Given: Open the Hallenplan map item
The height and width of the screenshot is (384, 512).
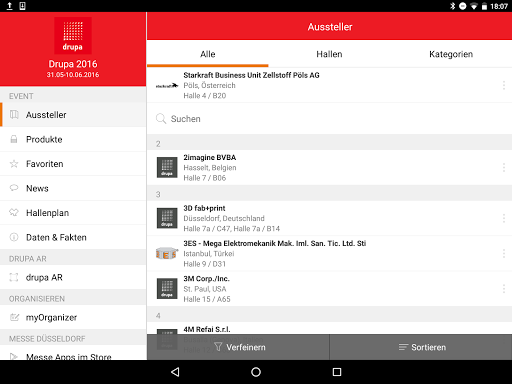Looking at the screenshot, I should [x=73, y=213].
